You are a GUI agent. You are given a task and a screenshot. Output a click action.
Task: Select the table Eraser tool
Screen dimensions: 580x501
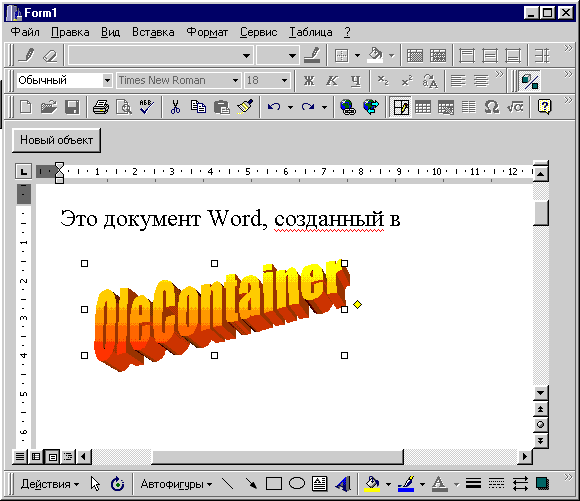pyautogui.click(x=50, y=56)
